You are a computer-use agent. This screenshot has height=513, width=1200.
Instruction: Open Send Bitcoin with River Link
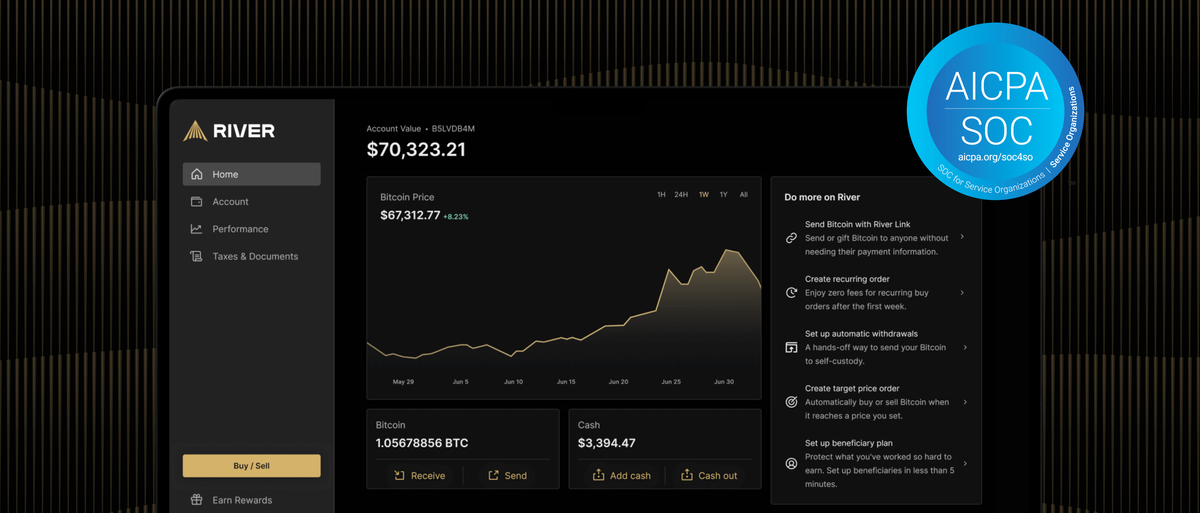pyautogui.click(x=876, y=238)
